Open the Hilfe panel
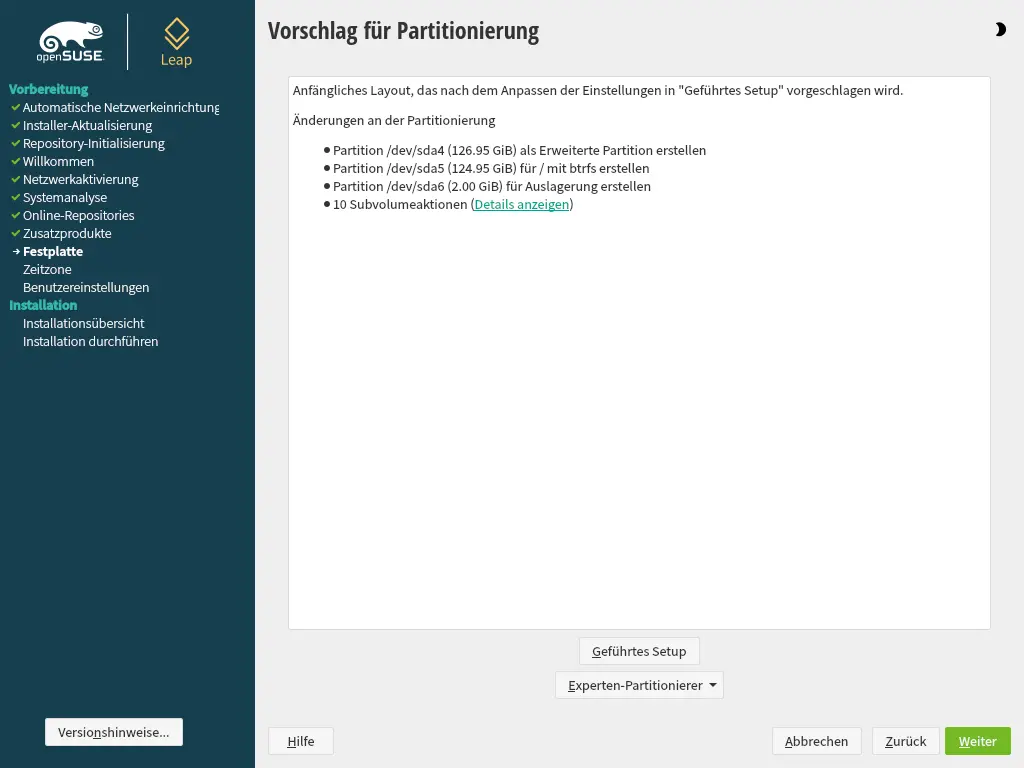This screenshot has height=768, width=1024. coord(300,741)
